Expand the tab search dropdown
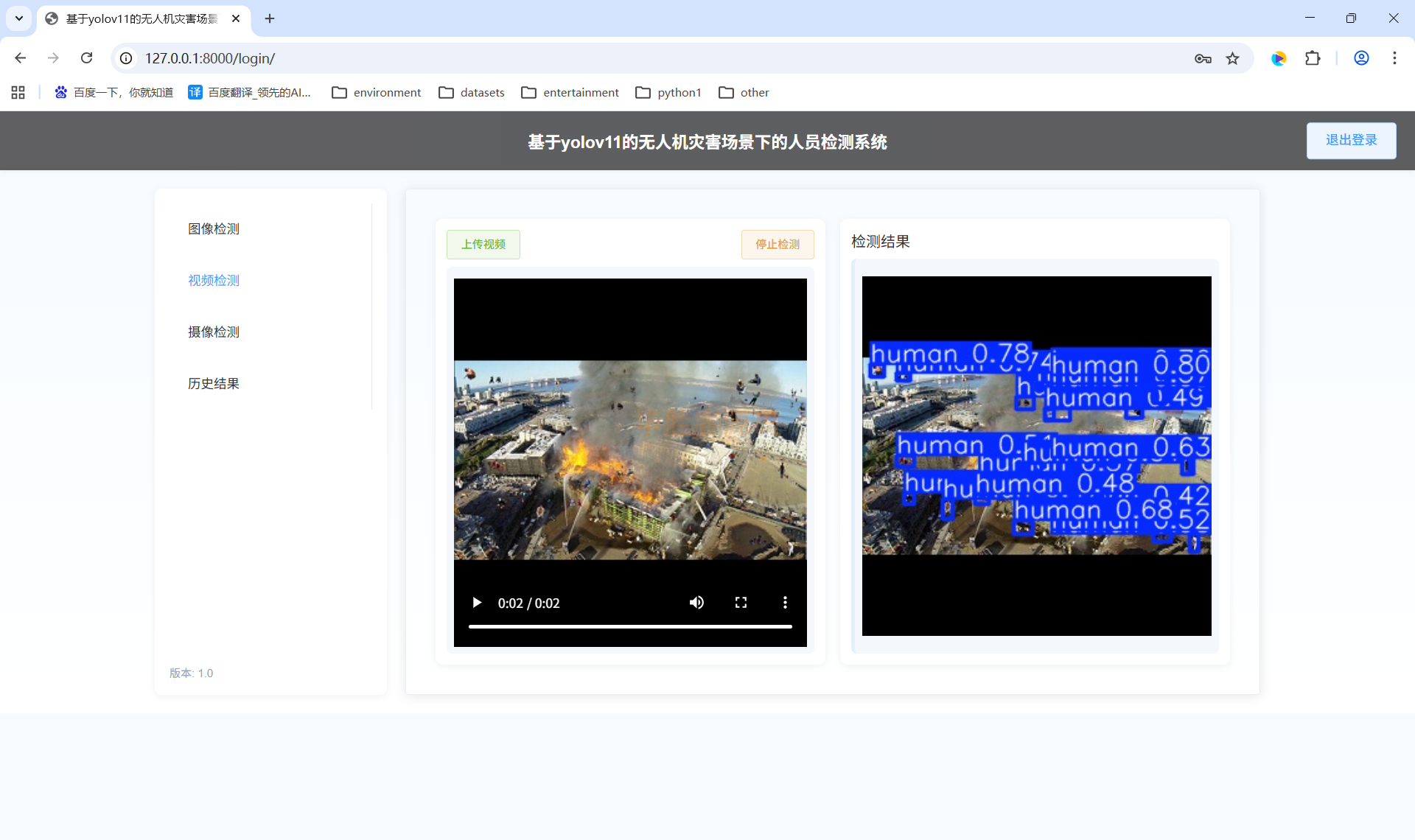This screenshot has height=840, width=1415. (x=19, y=18)
